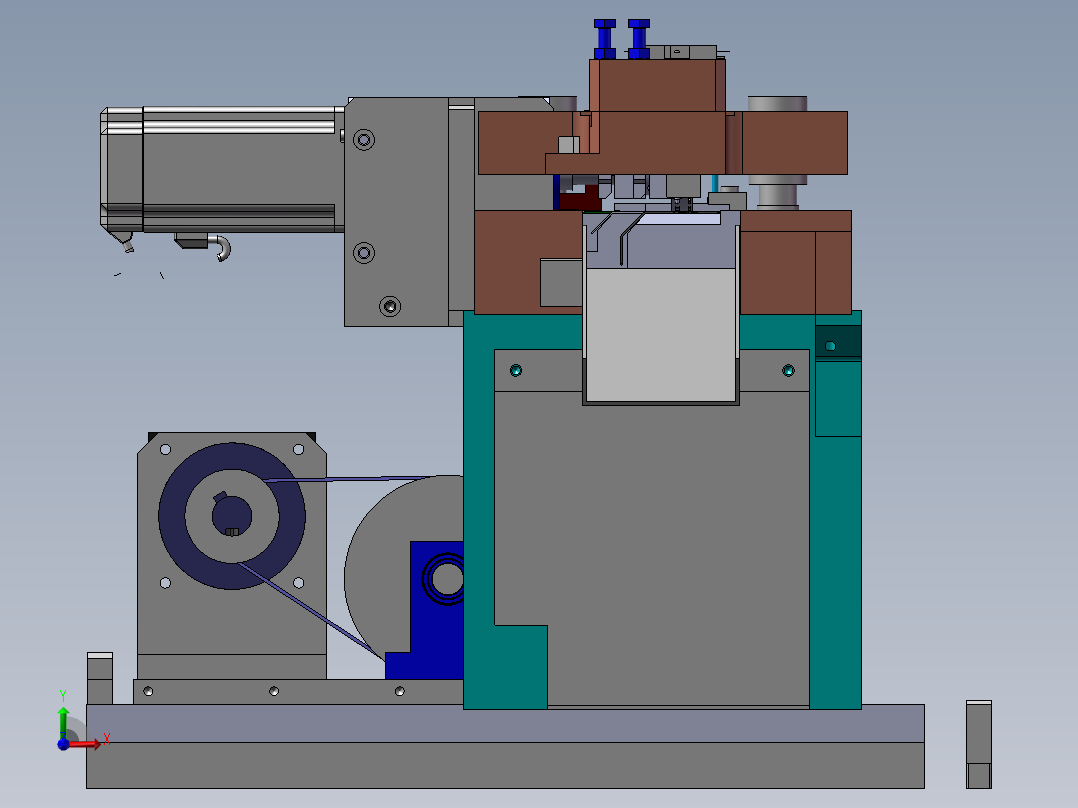Select the dark navy belt pulley ring

coord(232,516)
